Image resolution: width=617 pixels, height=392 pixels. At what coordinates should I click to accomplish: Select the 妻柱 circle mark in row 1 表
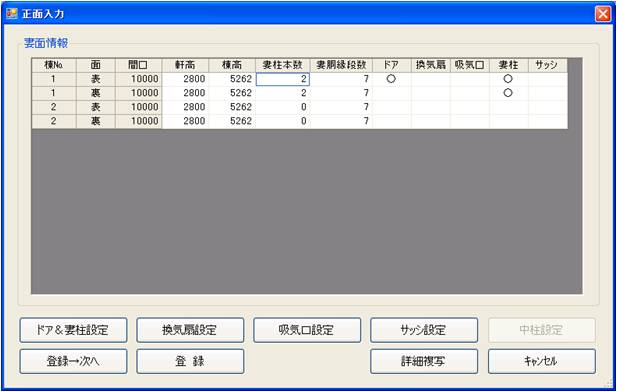508,79
